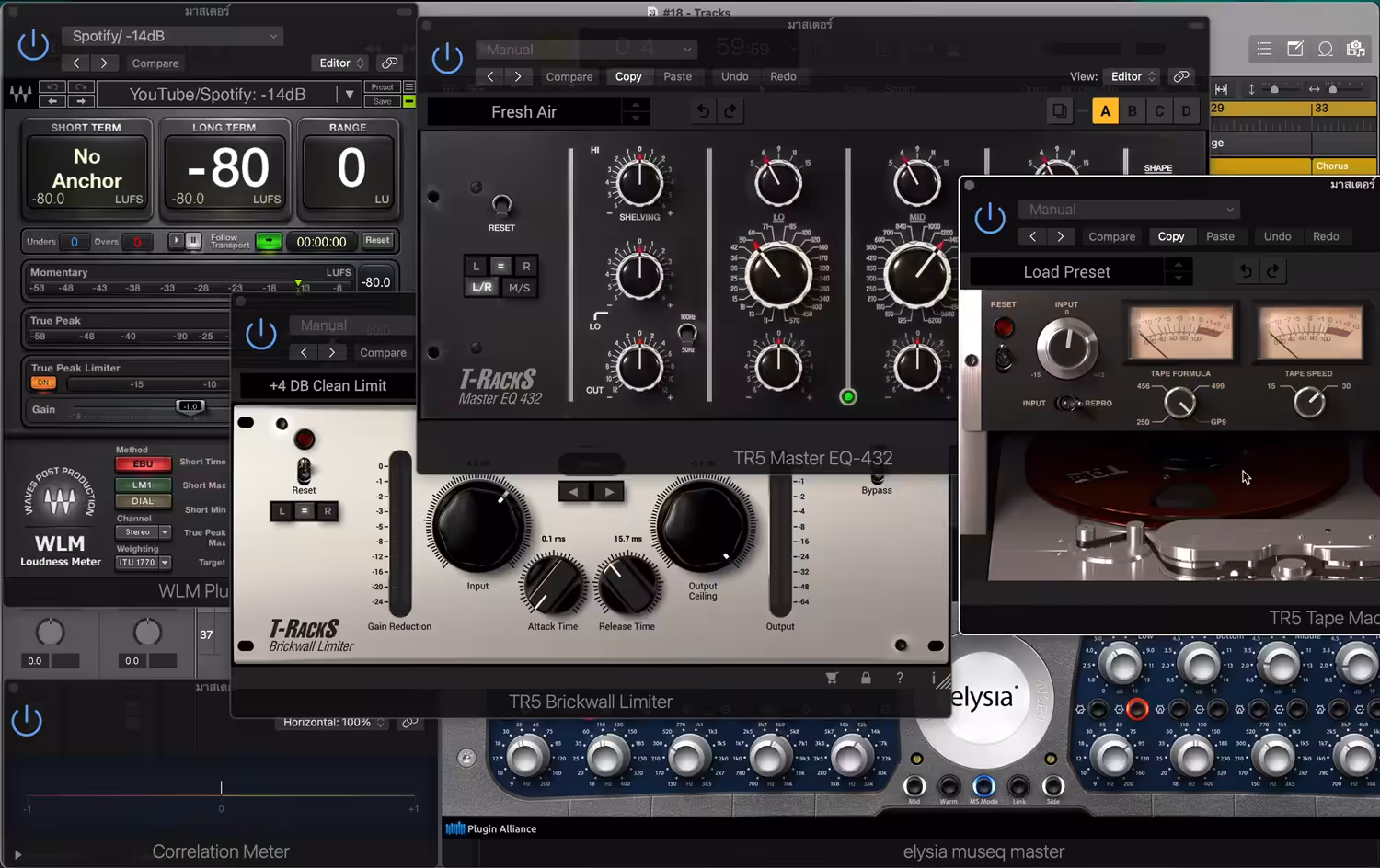The height and width of the screenshot is (868, 1380).
Task: Switch the EQ-432 to M/S mode
Action: 519,288
